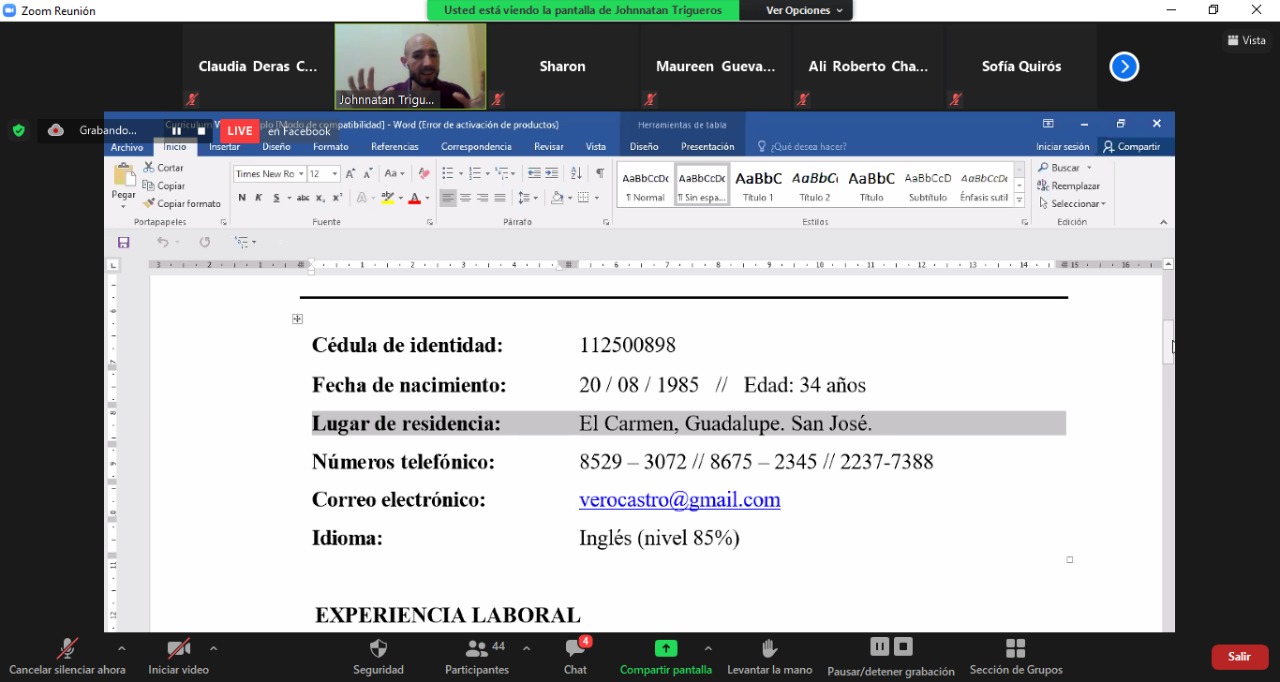The width and height of the screenshot is (1280, 682).
Task: Click next arrow to show more participants
Action: 1124,67
